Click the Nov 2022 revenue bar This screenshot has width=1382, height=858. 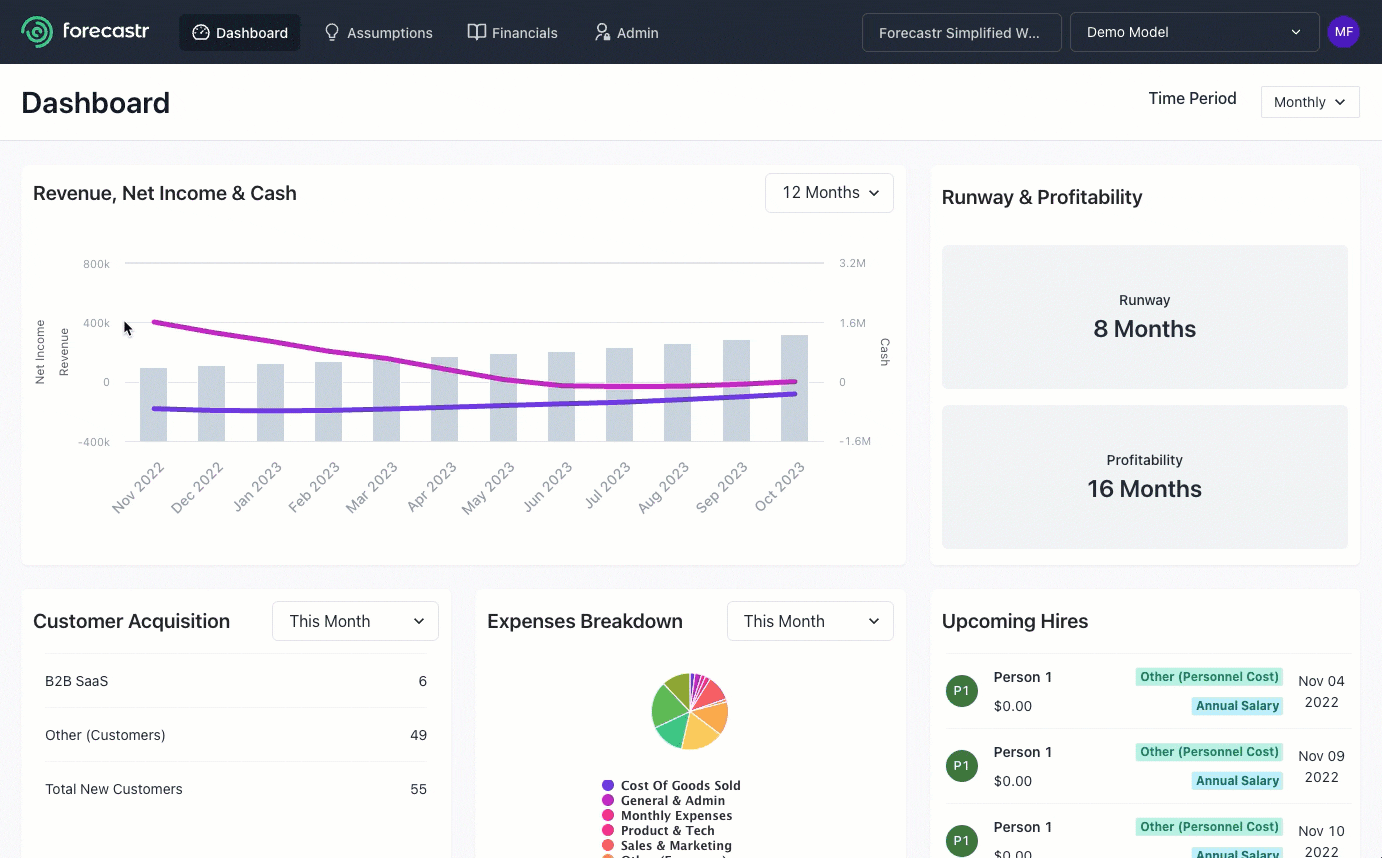point(153,405)
